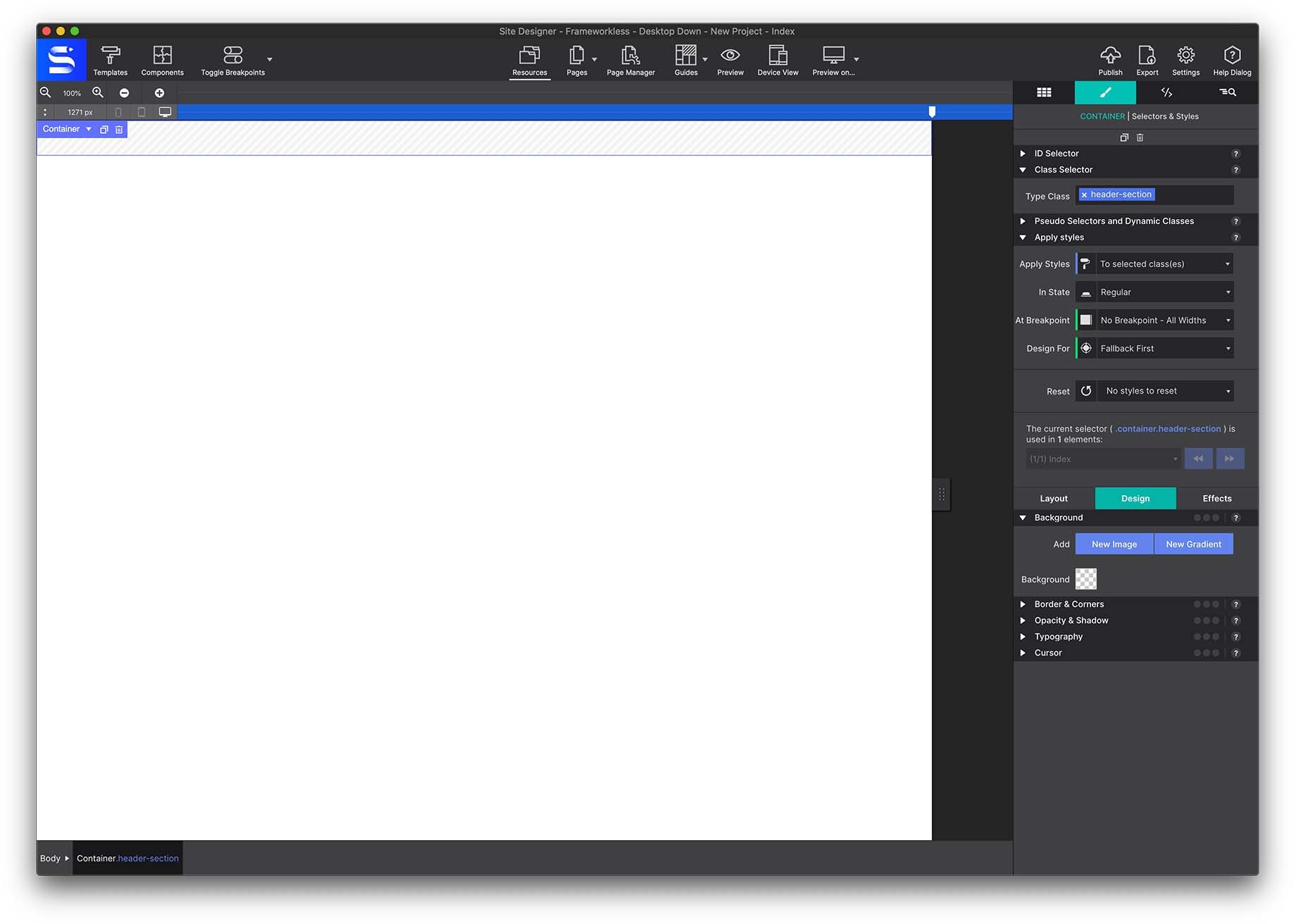Remove the header-section class tag
Screen dimensions: 1296x924
[1084, 195]
